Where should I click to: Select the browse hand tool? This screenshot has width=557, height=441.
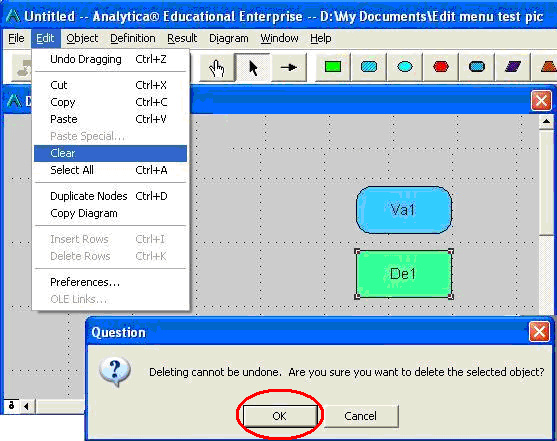[217, 68]
